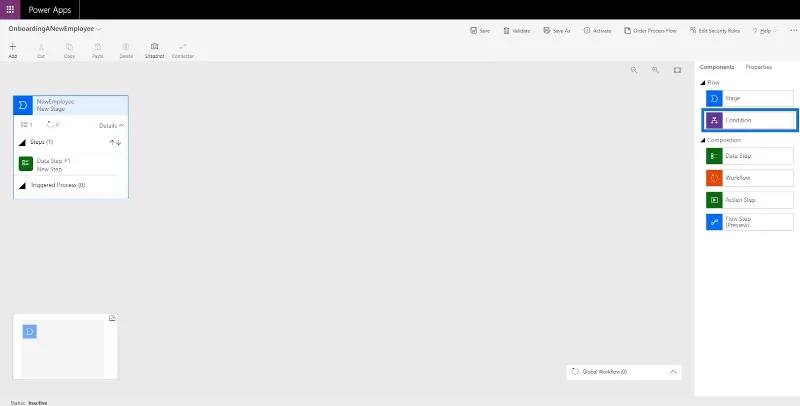Click the Paste icon
Image resolution: width=800 pixels, height=406 pixels.
point(97,46)
